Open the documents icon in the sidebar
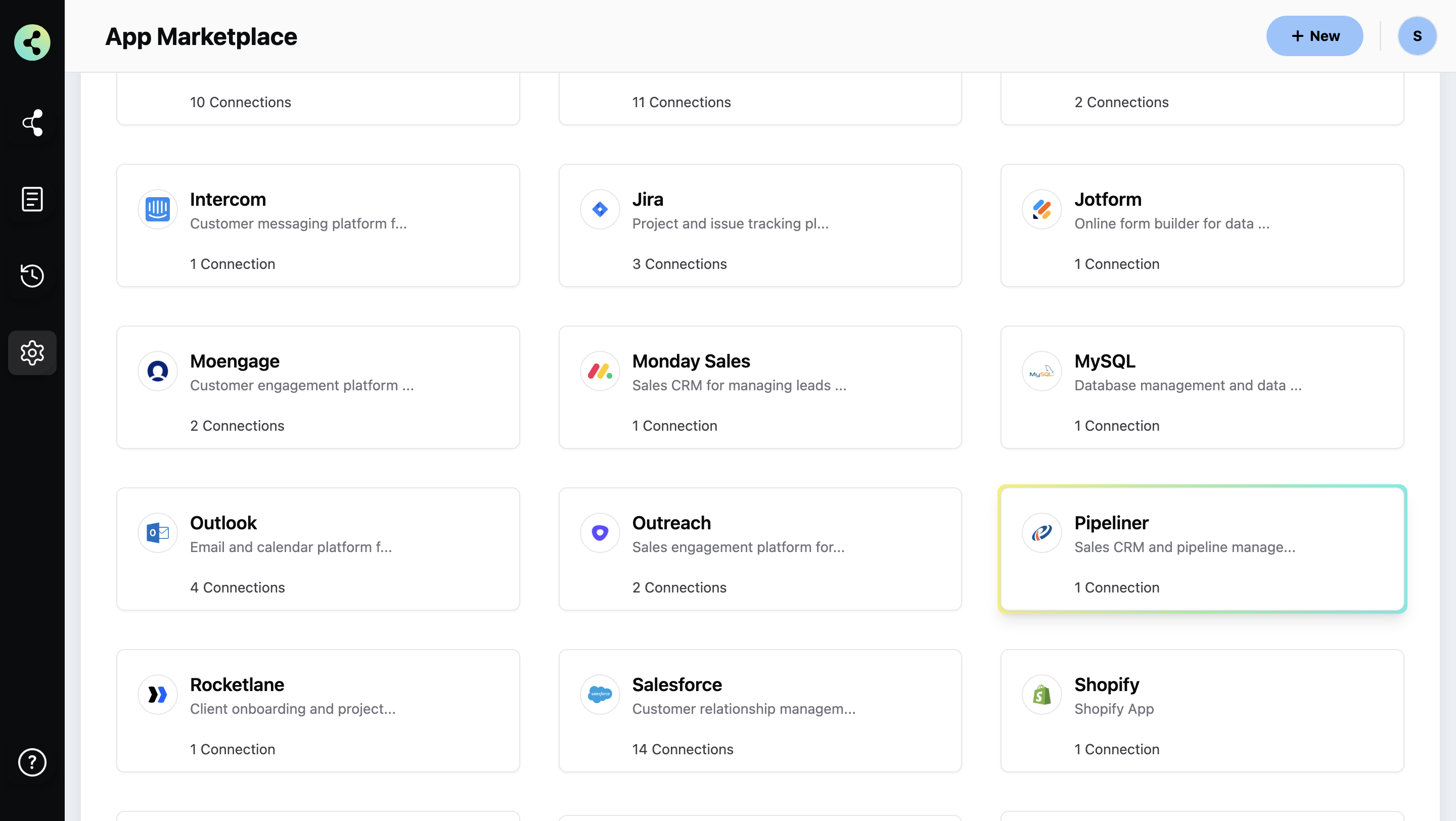 tap(32, 198)
